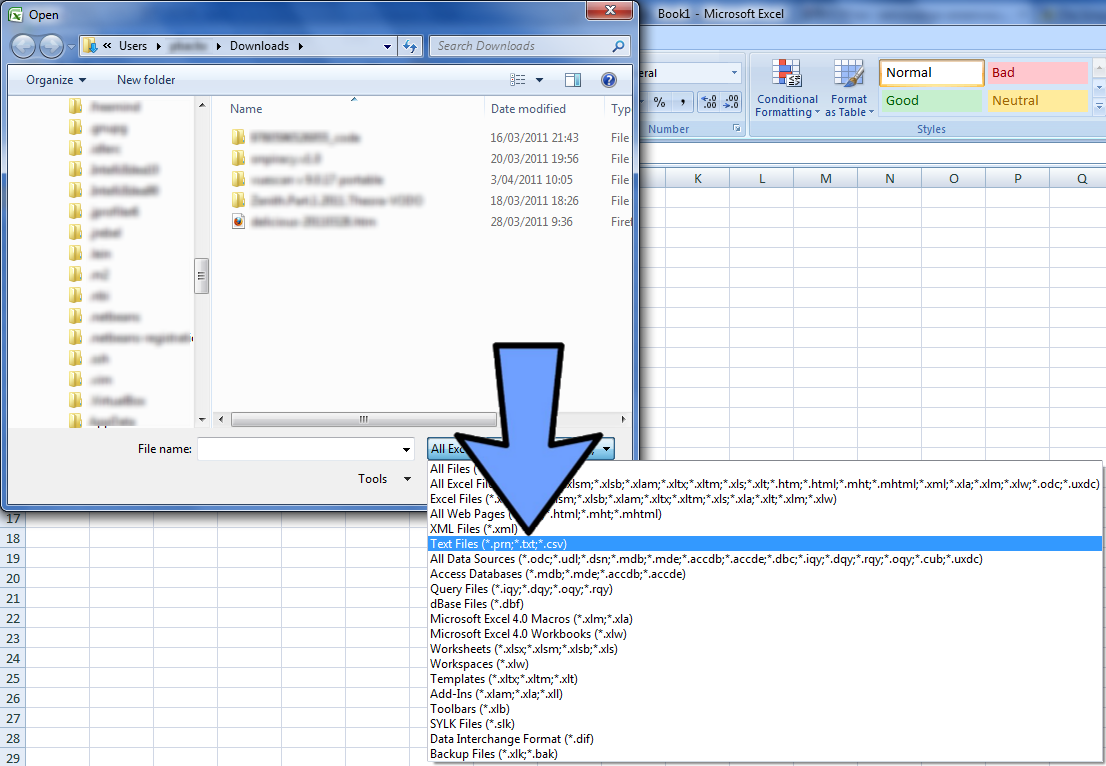Apply the Bad cell style
1106x766 pixels.
[x=1038, y=73]
